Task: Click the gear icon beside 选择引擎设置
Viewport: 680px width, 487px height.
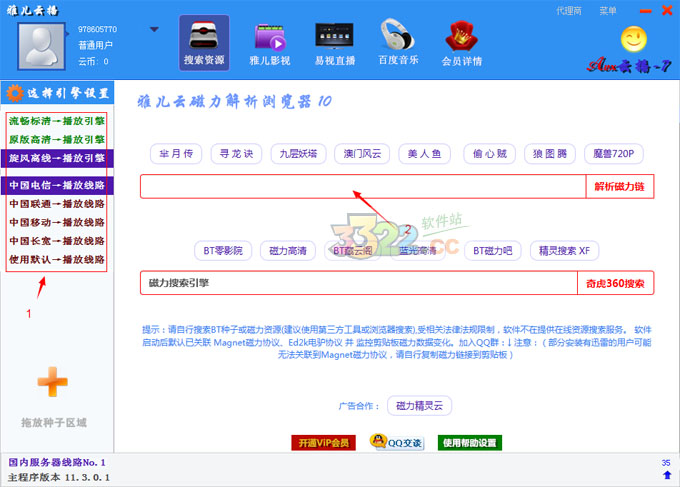Action: coord(14,93)
